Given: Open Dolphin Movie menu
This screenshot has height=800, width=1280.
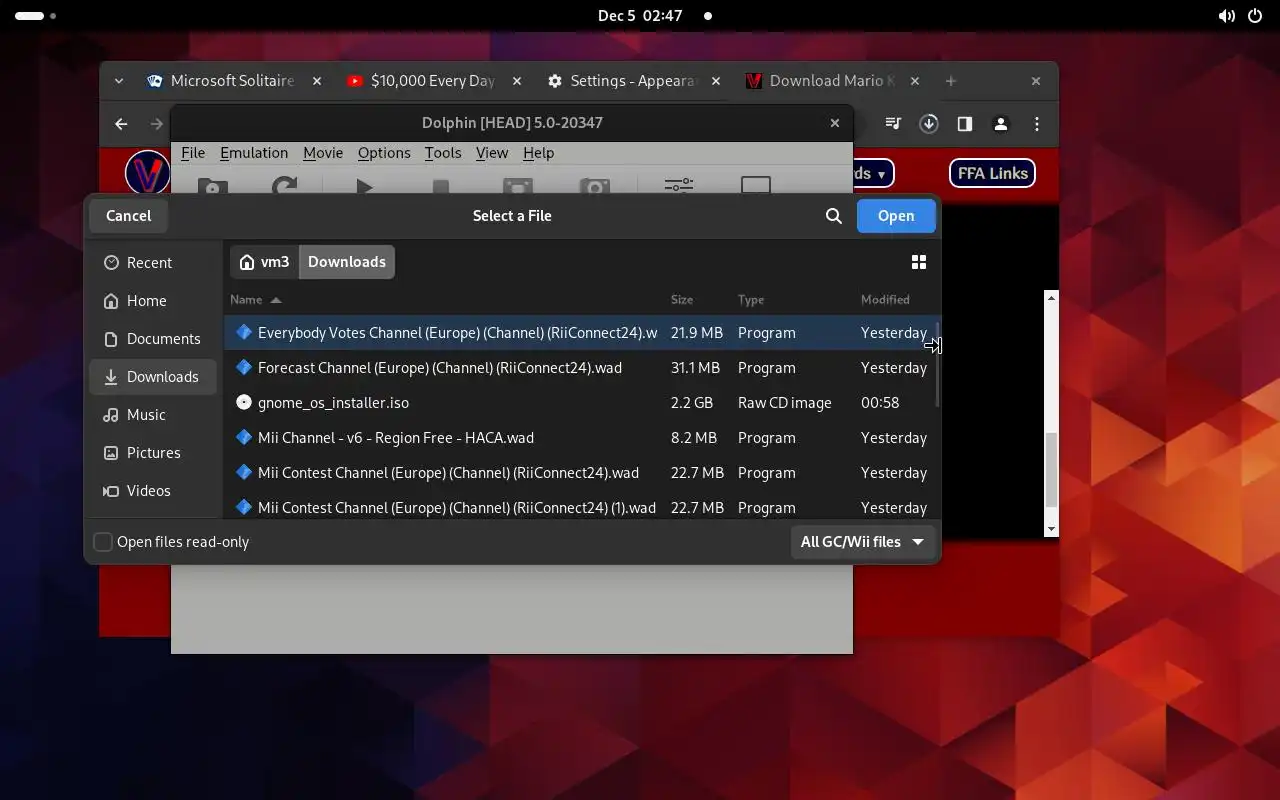Looking at the screenshot, I should click(x=323, y=153).
